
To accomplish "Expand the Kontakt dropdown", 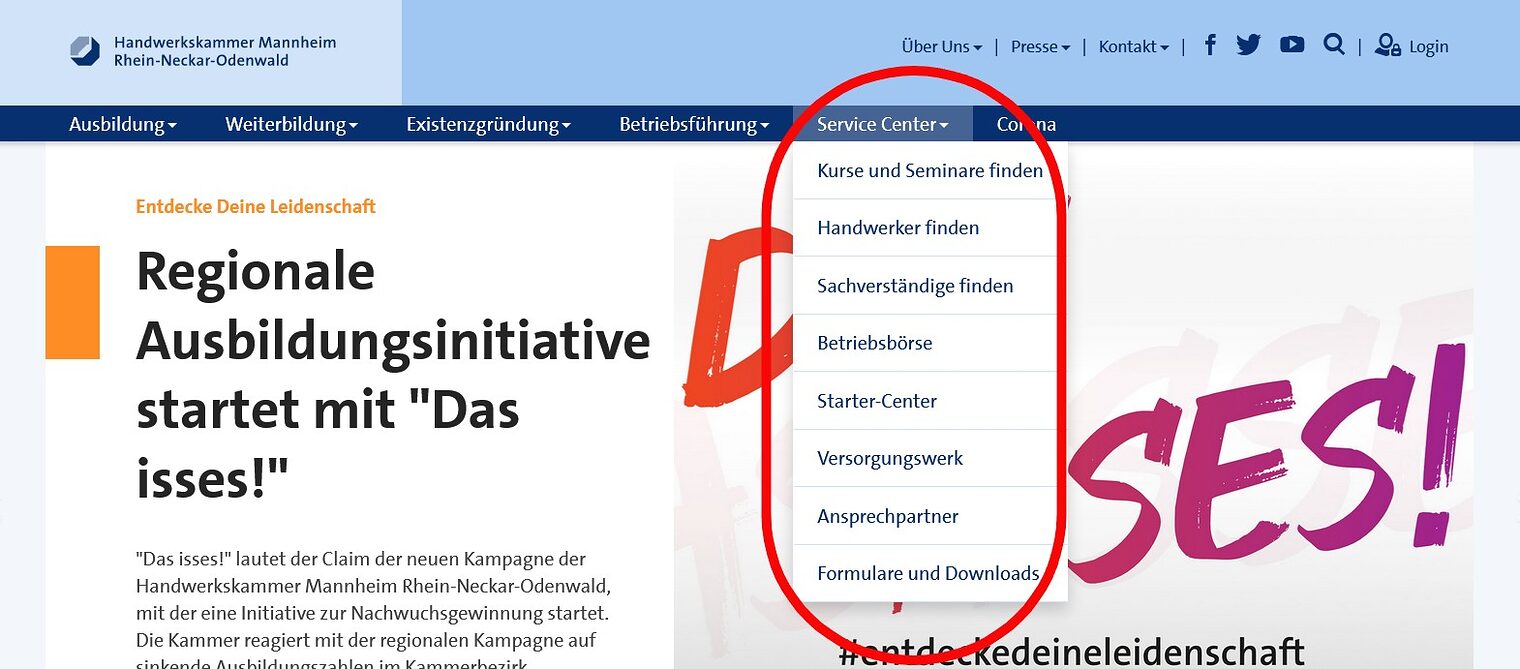I will pyautogui.click(x=1133, y=46).
